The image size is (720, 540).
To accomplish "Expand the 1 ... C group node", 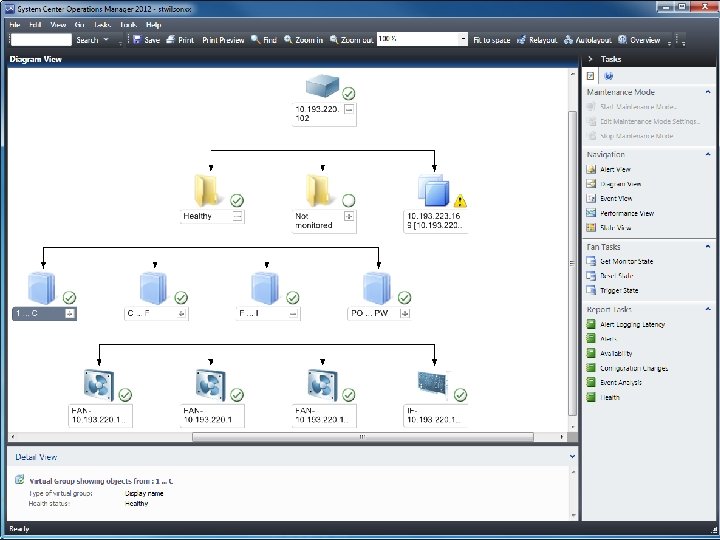I will (69, 314).
